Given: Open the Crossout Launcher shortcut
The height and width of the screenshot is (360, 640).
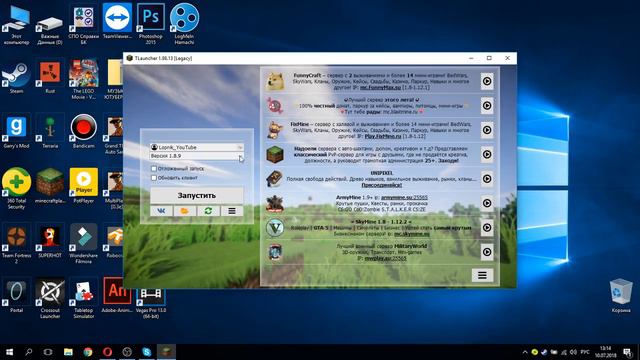Looking at the screenshot, I should (x=50, y=298).
